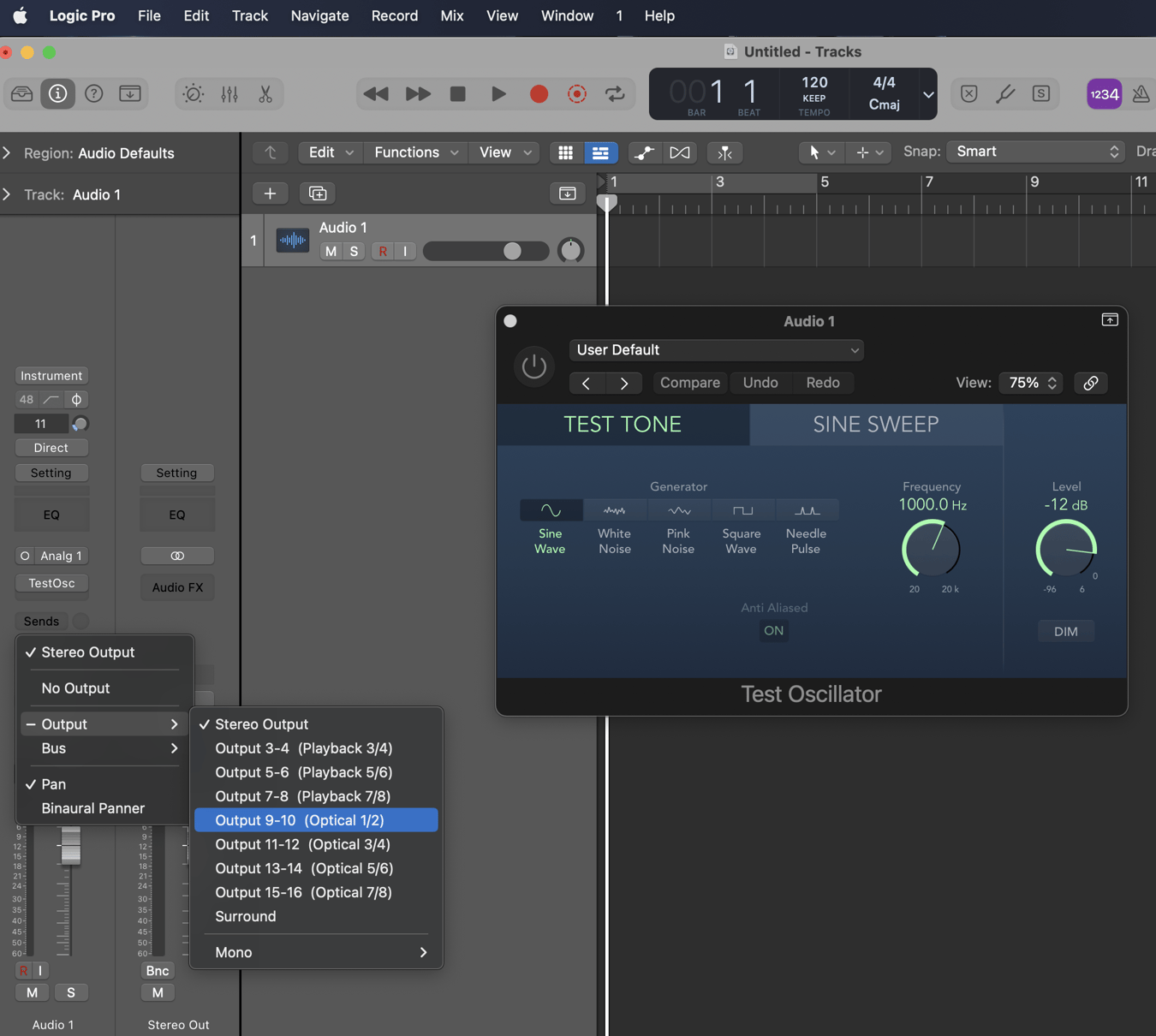Viewport: 1156px width, 1036px height.
Task: Open Quick Help question mark icon
Action: (94, 94)
